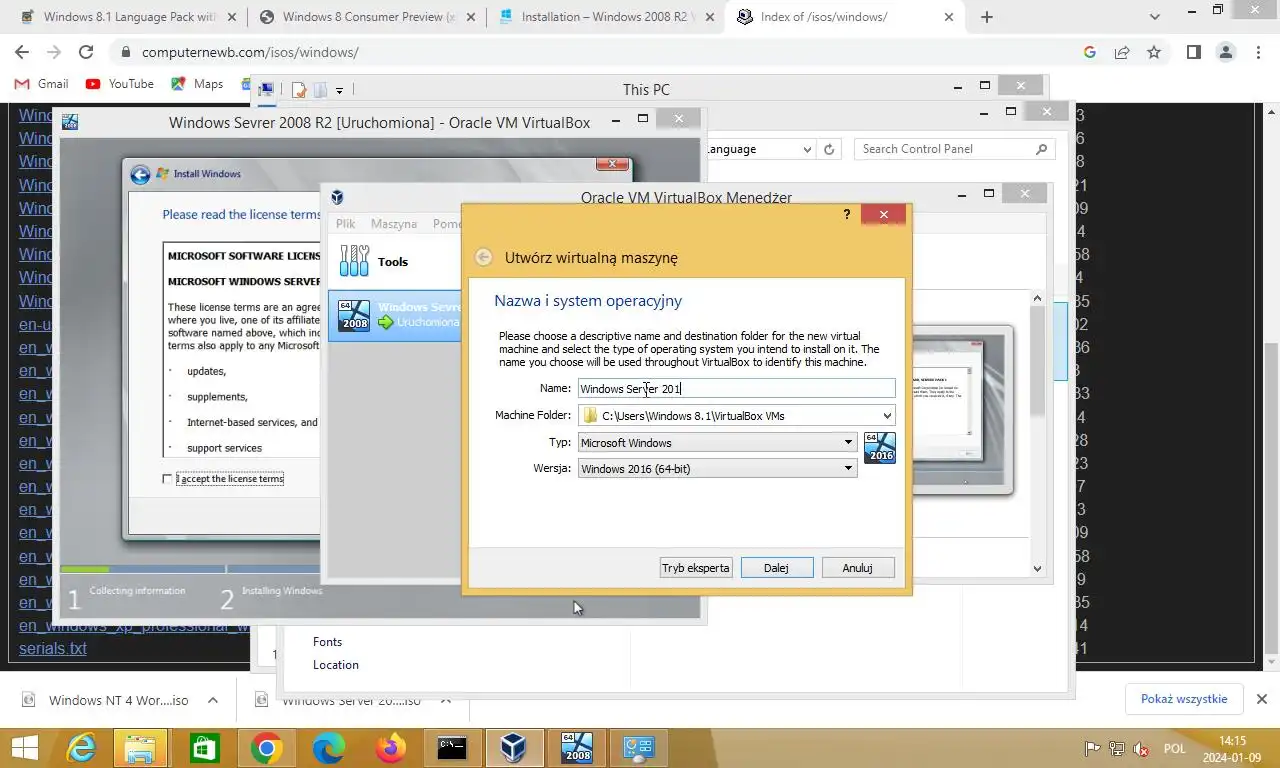Viewport: 1280px width, 768px height.
Task: Open Google Chrome from the taskbar
Action: point(266,748)
